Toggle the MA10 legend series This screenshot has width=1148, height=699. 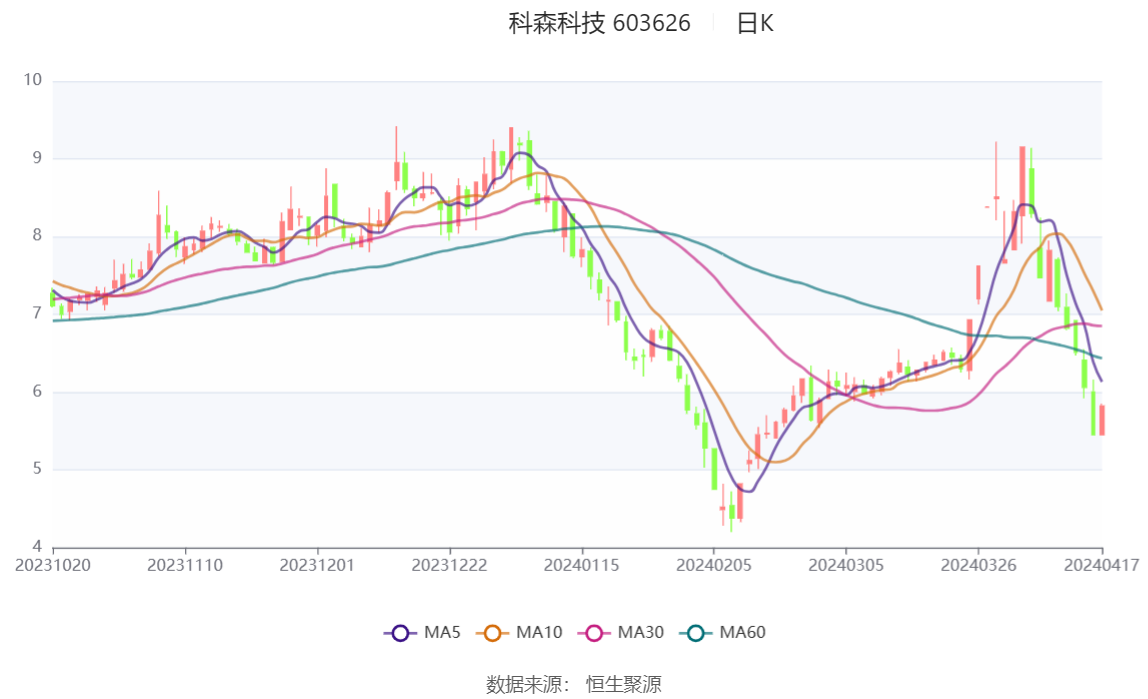[519, 632]
